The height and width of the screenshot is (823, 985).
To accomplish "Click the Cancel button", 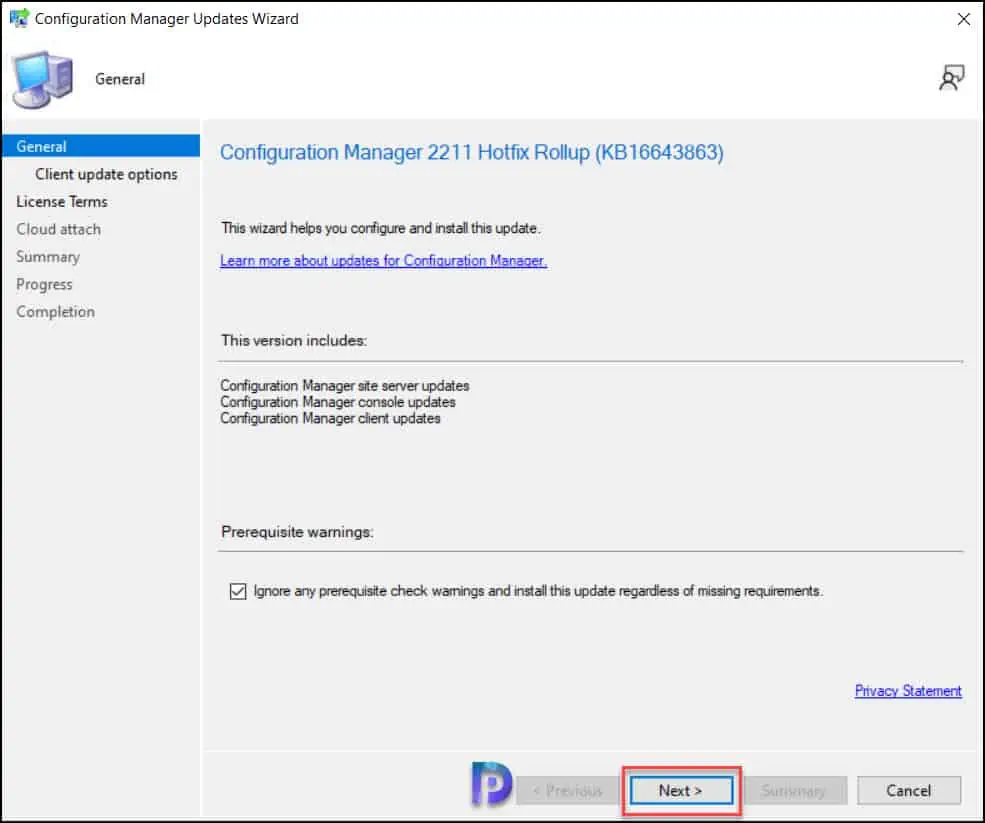I will coord(908,790).
